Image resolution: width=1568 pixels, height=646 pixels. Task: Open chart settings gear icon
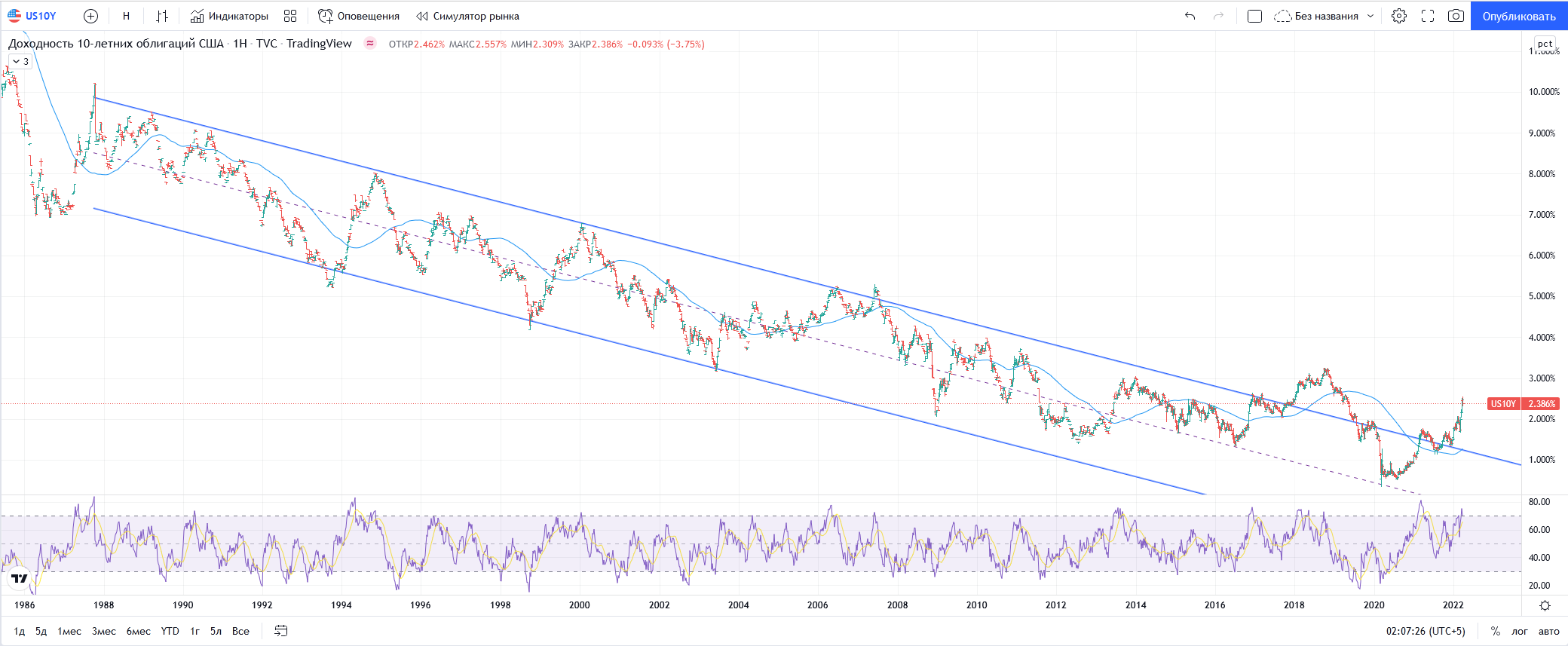click(1399, 16)
